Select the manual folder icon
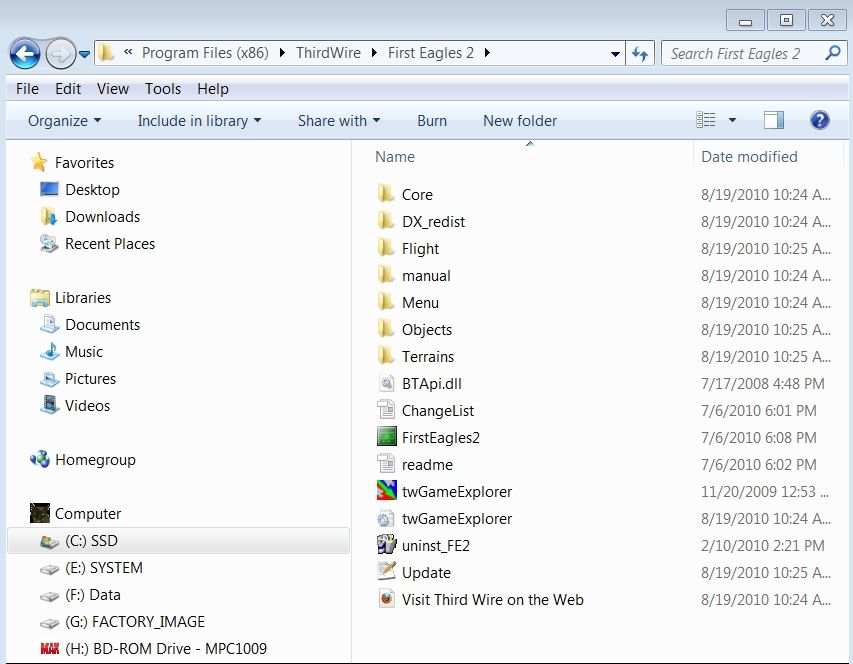Viewport: 853px width, 664px height. pos(386,274)
